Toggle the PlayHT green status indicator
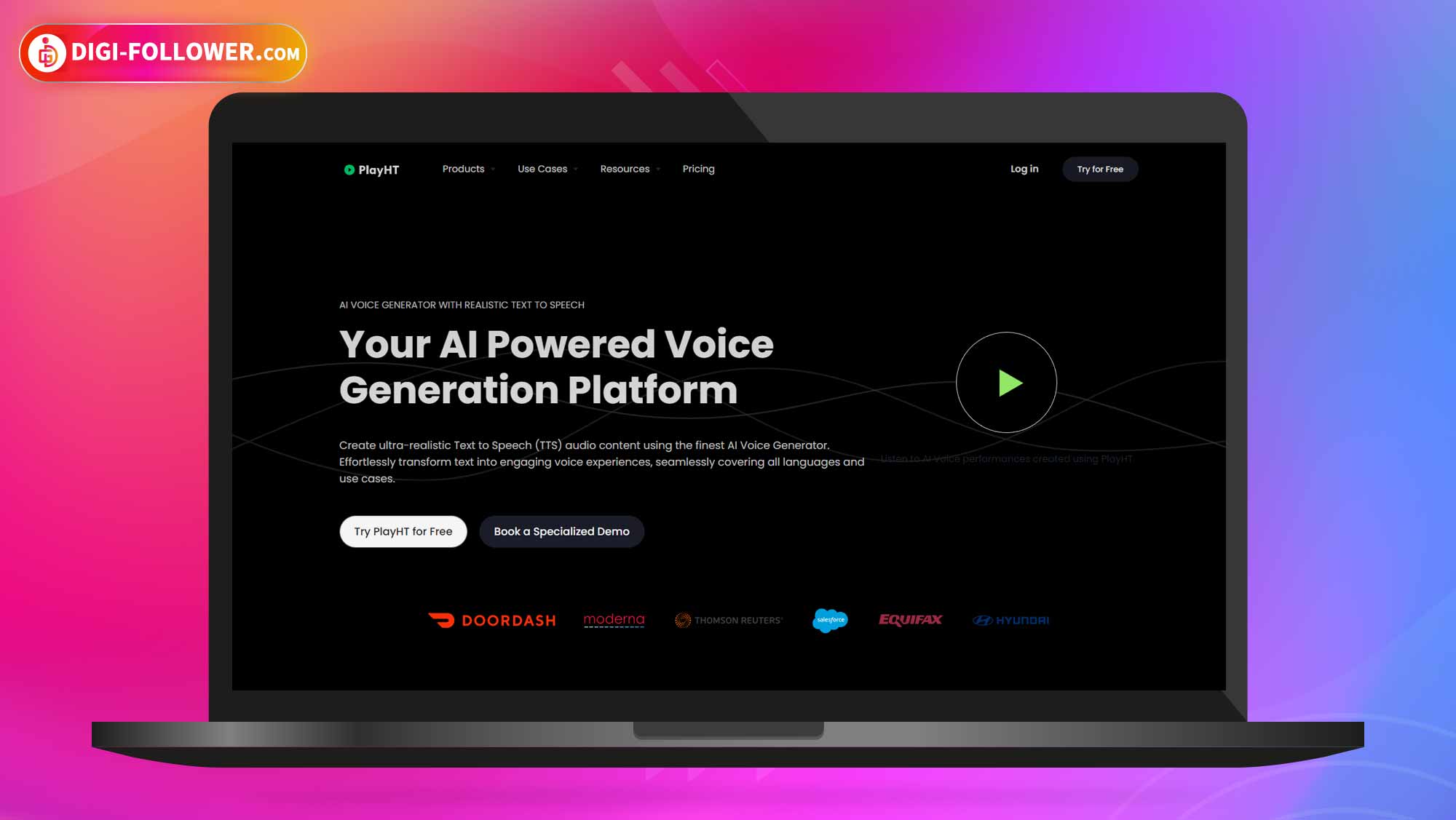The width and height of the screenshot is (1456, 820). coord(349,168)
